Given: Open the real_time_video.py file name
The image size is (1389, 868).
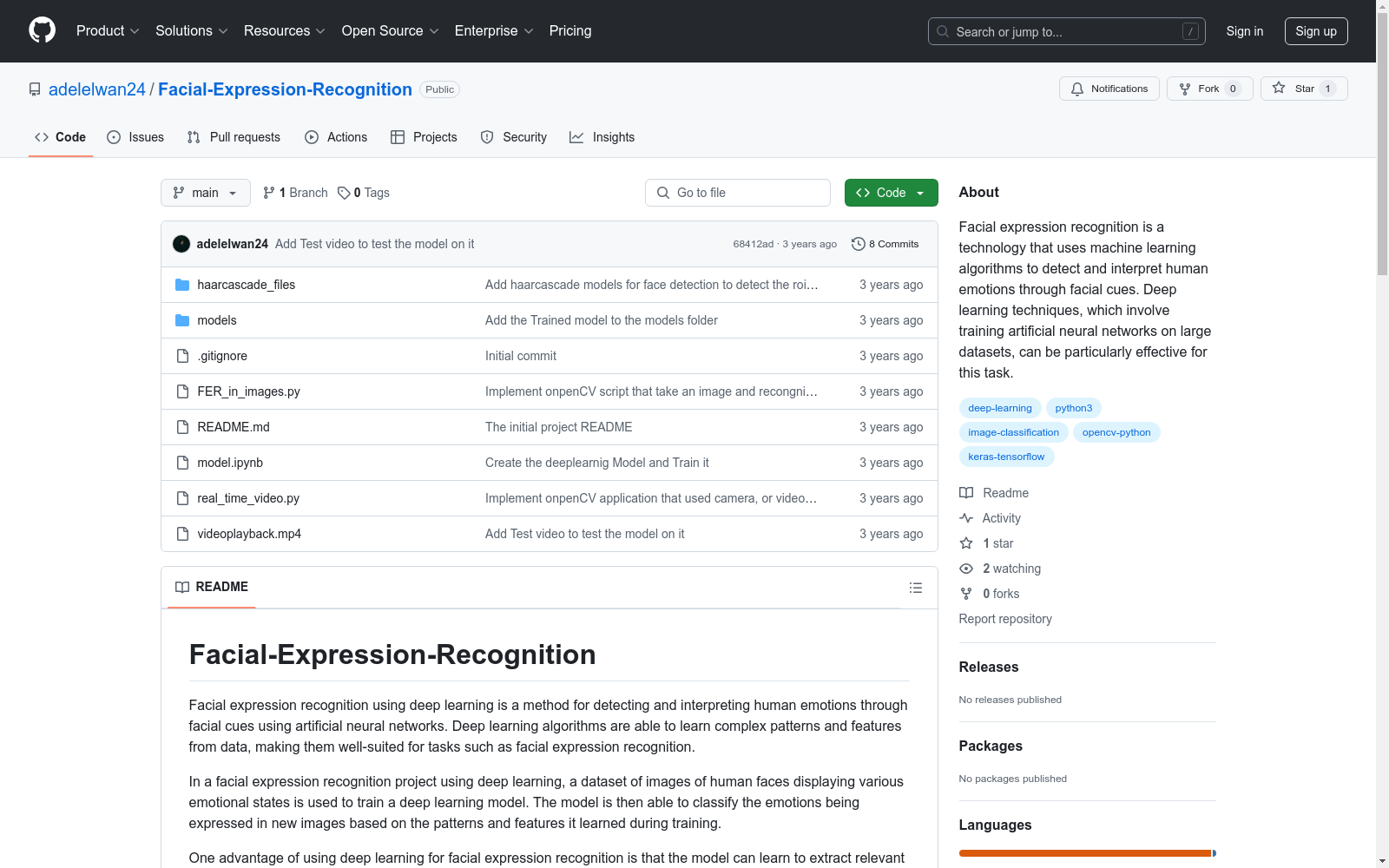Looking at the screenshot, I should (x=248, y=498).
